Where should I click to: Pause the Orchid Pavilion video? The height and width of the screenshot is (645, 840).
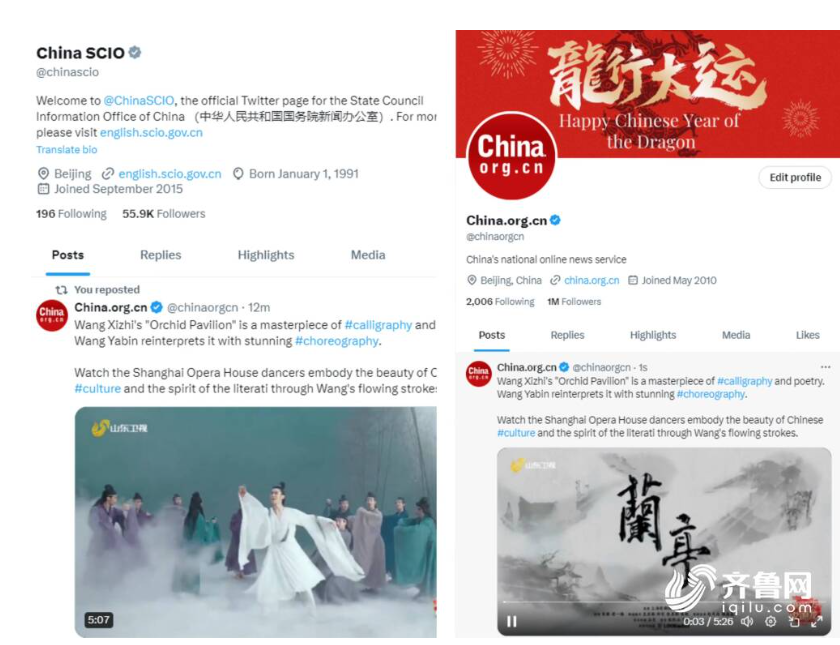click(x=512, y=621)
